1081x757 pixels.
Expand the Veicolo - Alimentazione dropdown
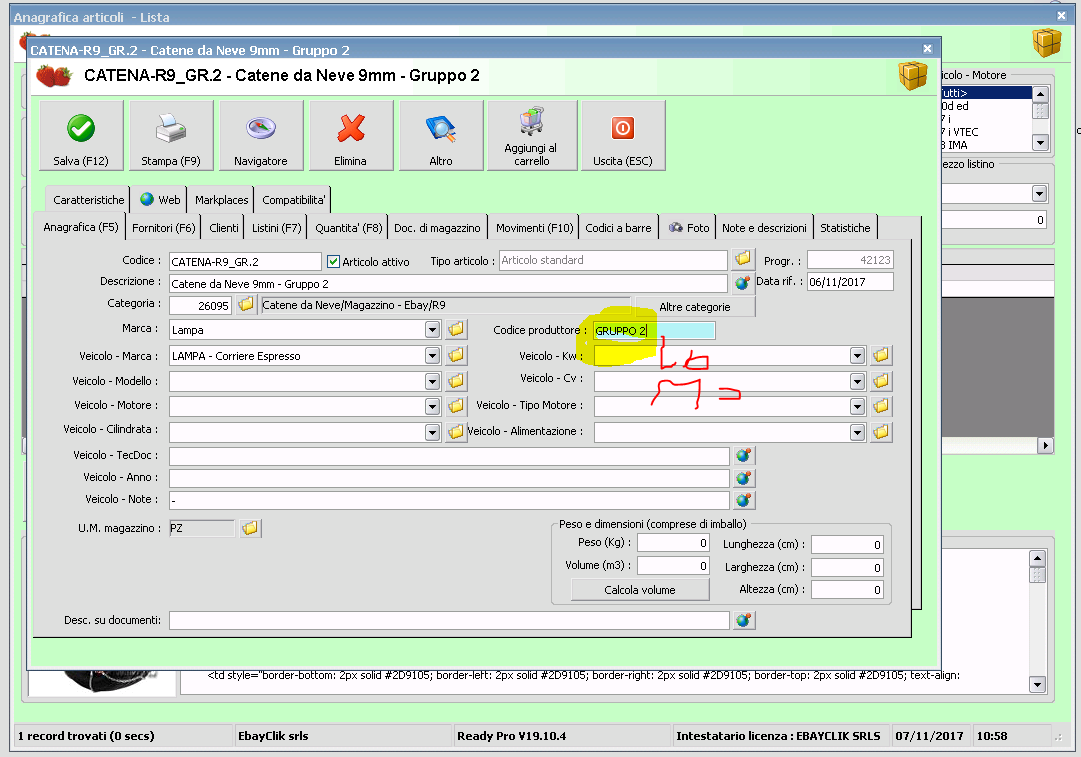coord(857,432)
